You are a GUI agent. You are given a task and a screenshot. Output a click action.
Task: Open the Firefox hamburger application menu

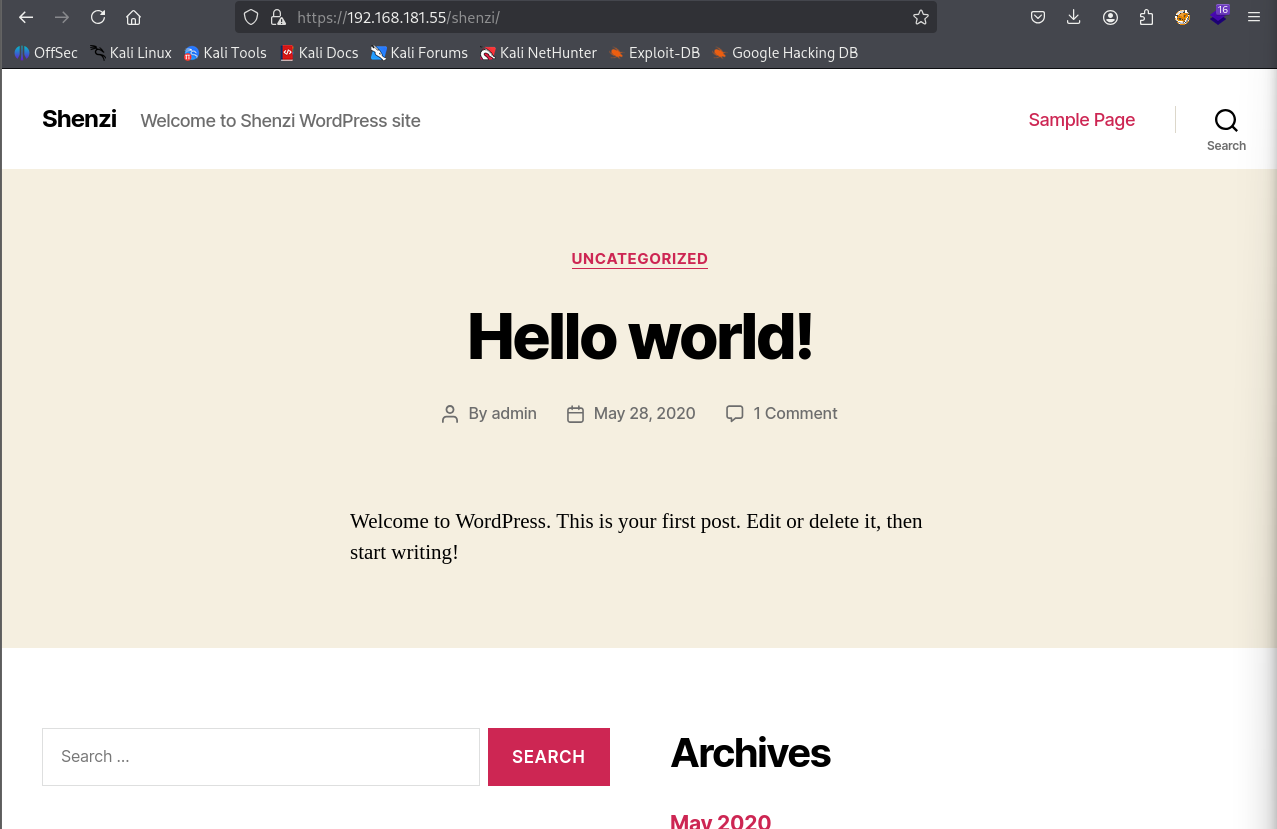click(x=1254, y=17)
